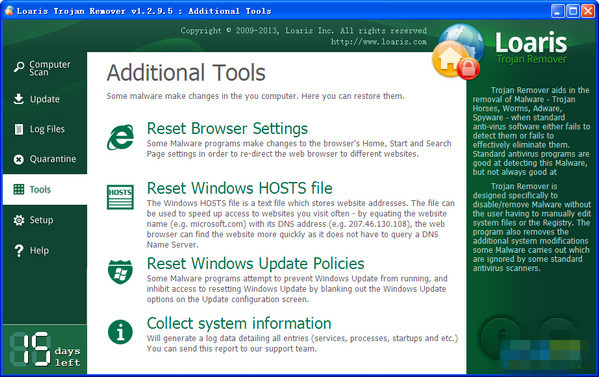The image size is (599, 377).
Task: Click the 15 days left trial counter
Action: (45, 349)
